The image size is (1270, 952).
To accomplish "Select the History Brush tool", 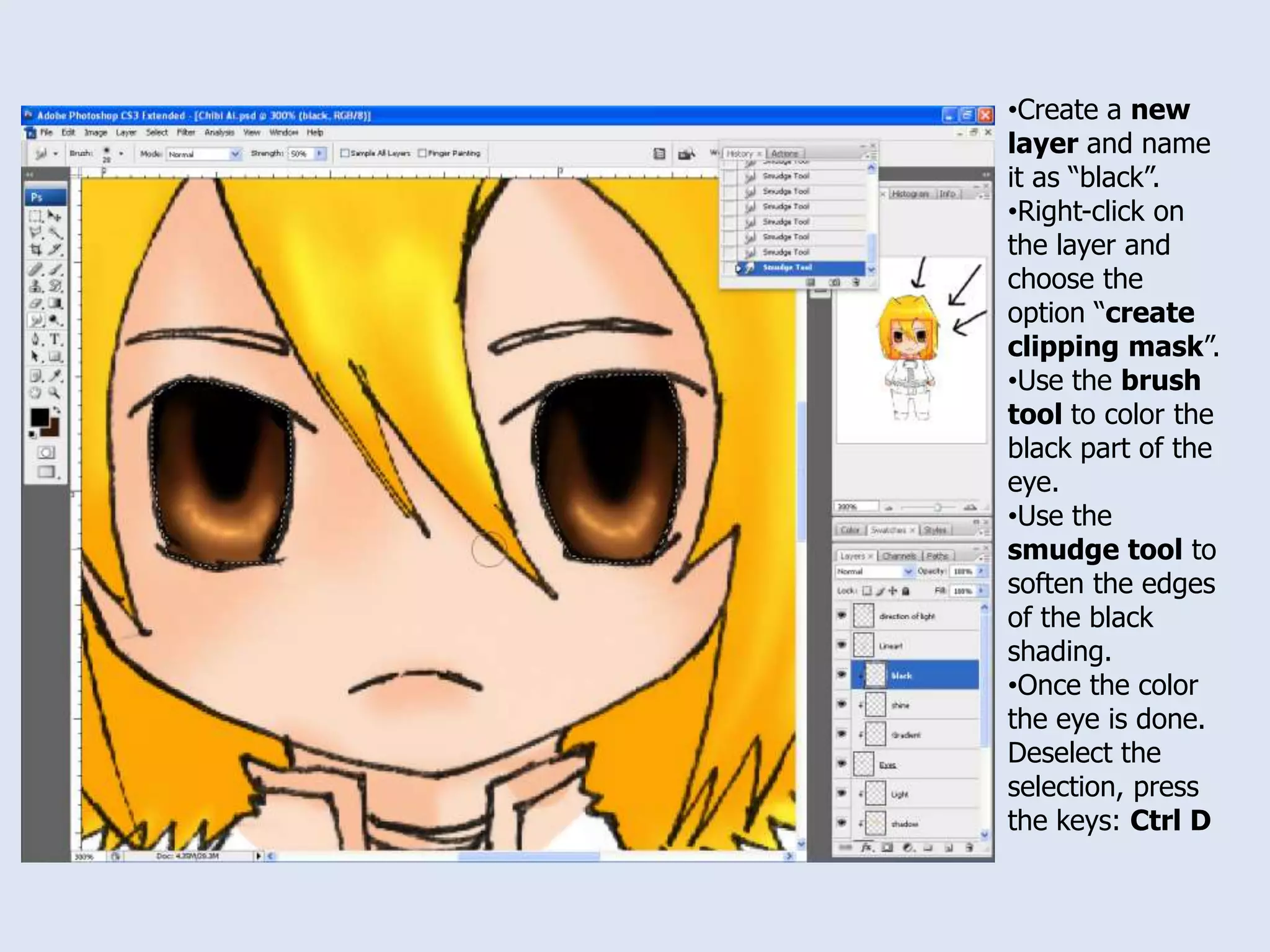I will pos(55,286).
